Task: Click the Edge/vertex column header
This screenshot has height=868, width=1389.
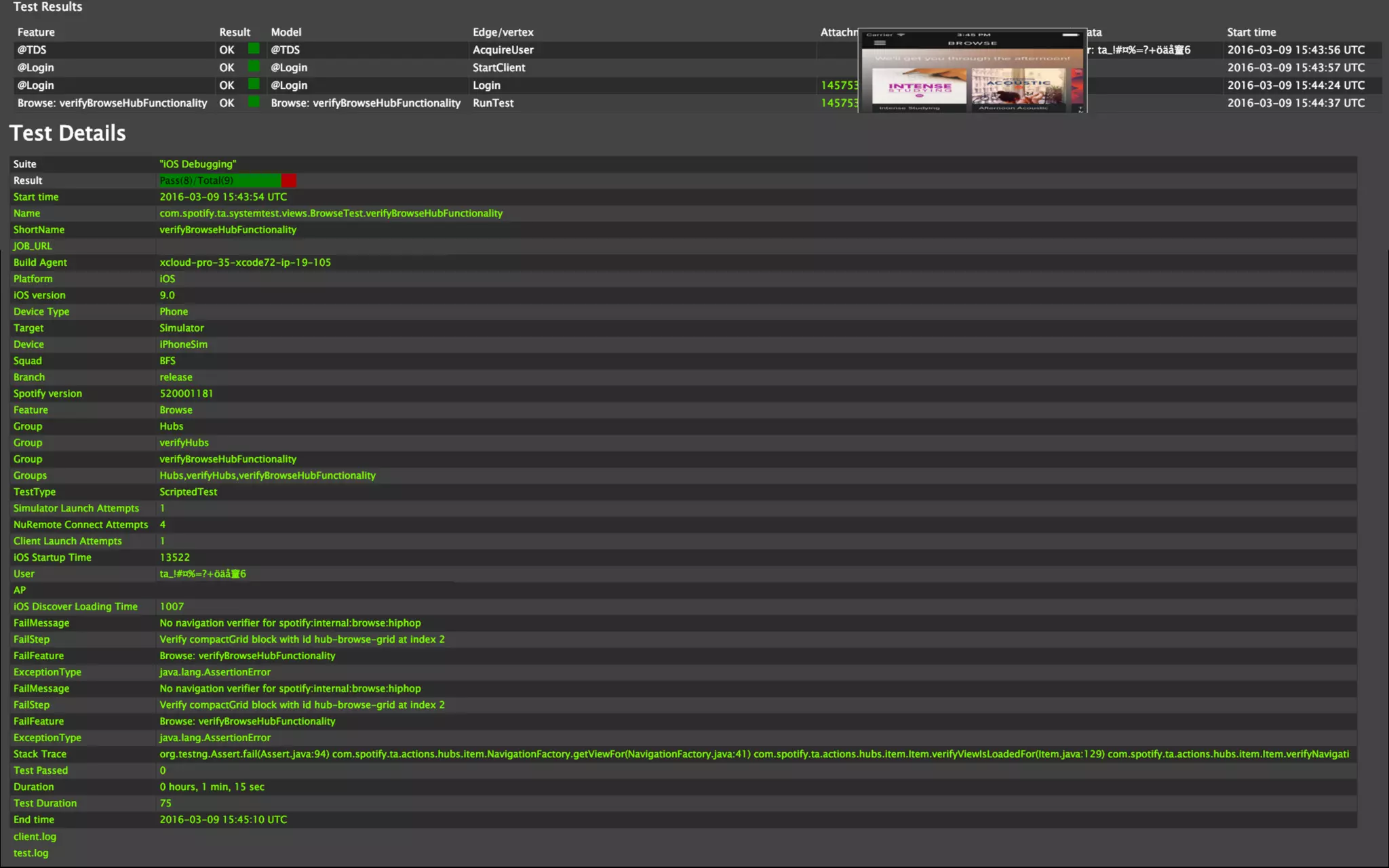Action: pyautogui.click(x=503, y=32)
